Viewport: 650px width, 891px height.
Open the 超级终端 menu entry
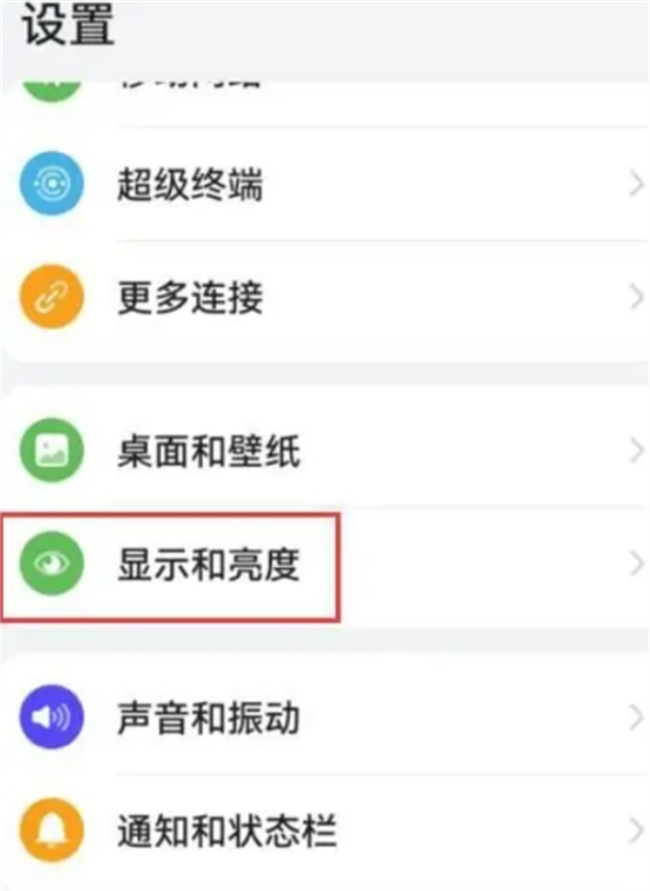pyautogui.click(x=325, y=184)
